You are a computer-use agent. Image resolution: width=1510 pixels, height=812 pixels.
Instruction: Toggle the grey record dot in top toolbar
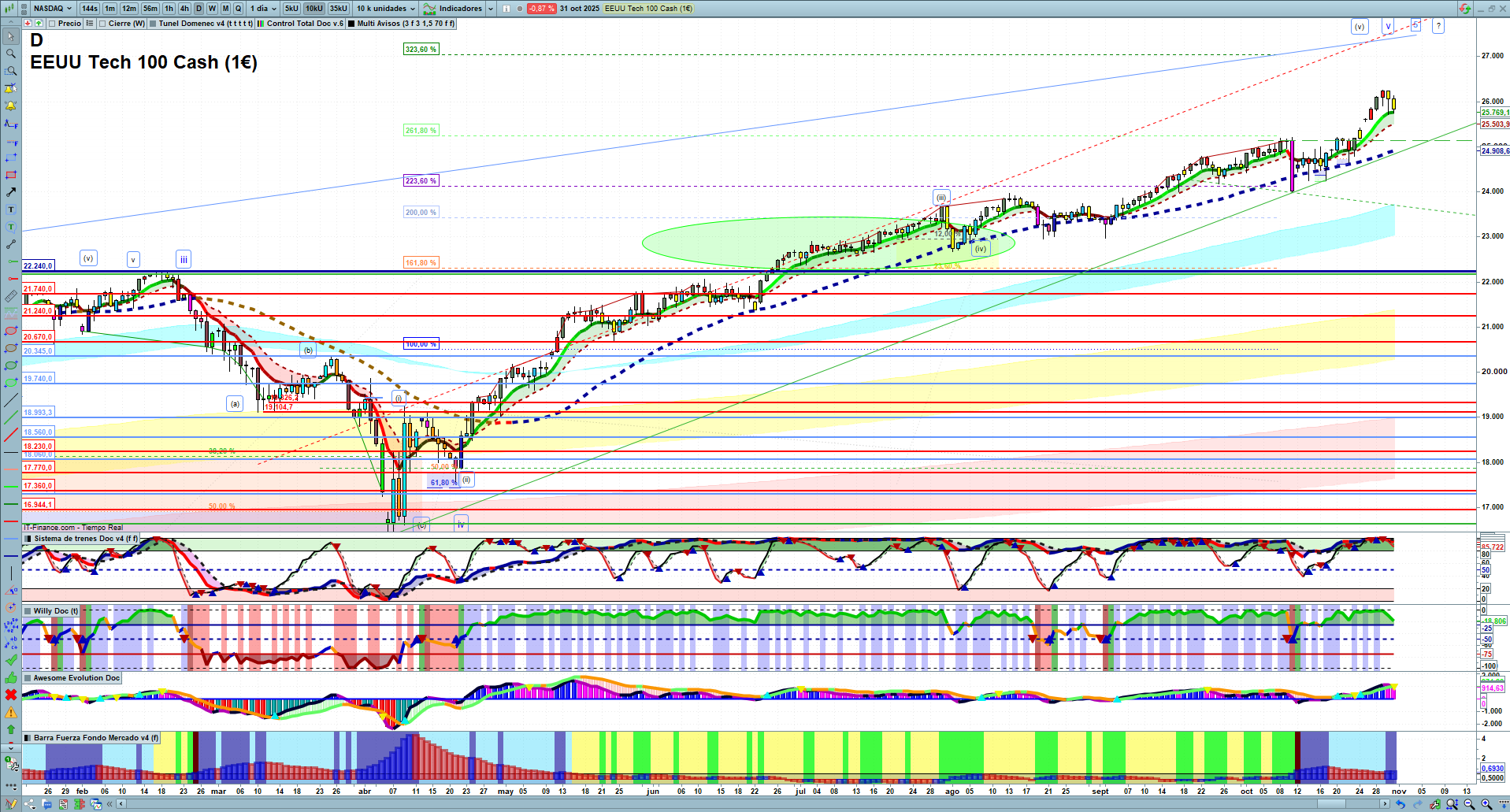(x=520, y=9)
